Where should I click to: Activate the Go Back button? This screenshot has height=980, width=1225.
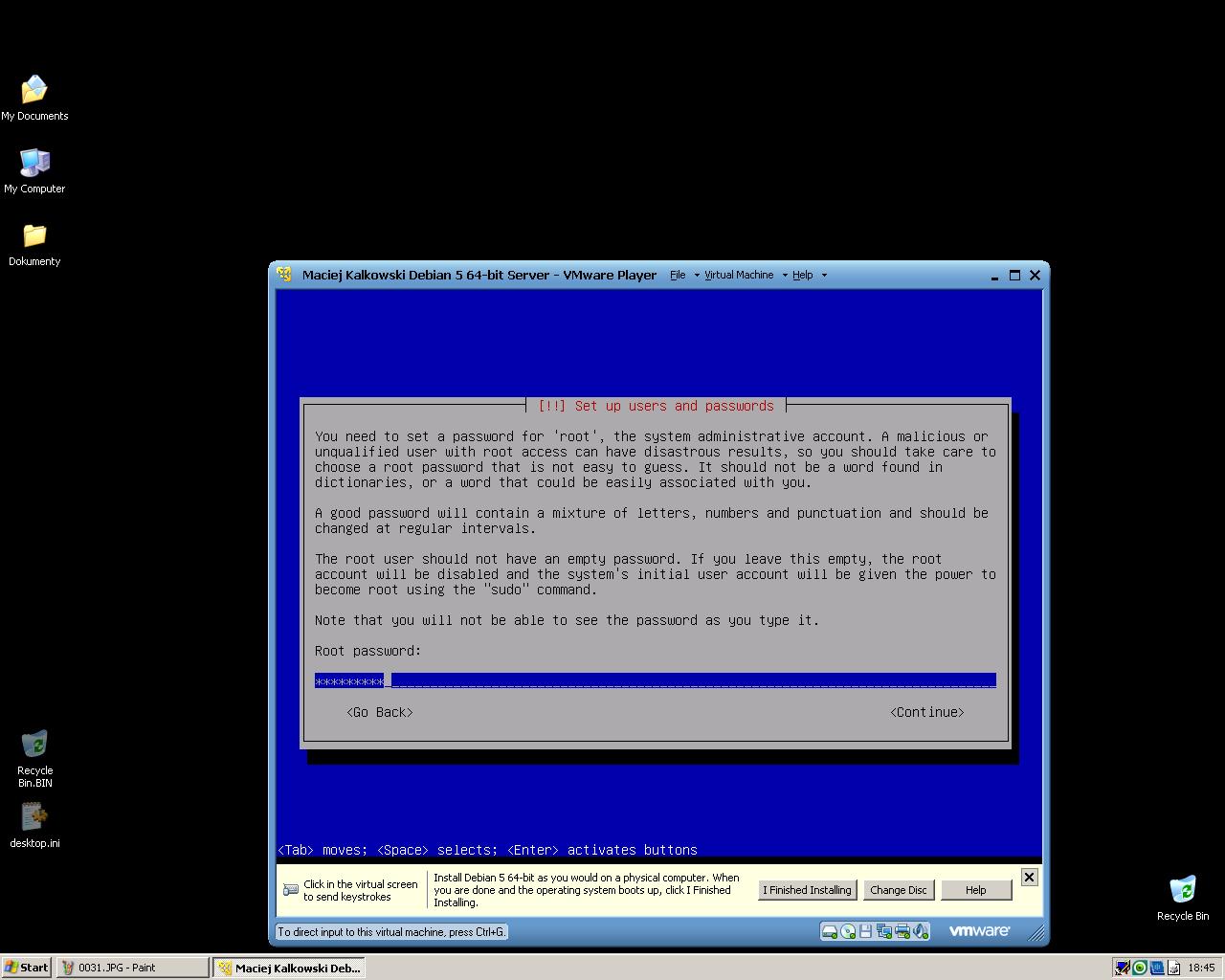tap(380, 712)
